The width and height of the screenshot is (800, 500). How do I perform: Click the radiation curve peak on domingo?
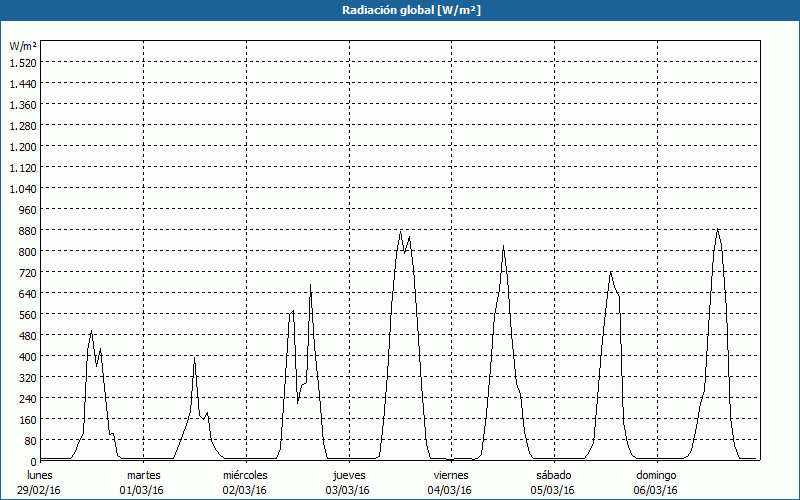[717, 230]
